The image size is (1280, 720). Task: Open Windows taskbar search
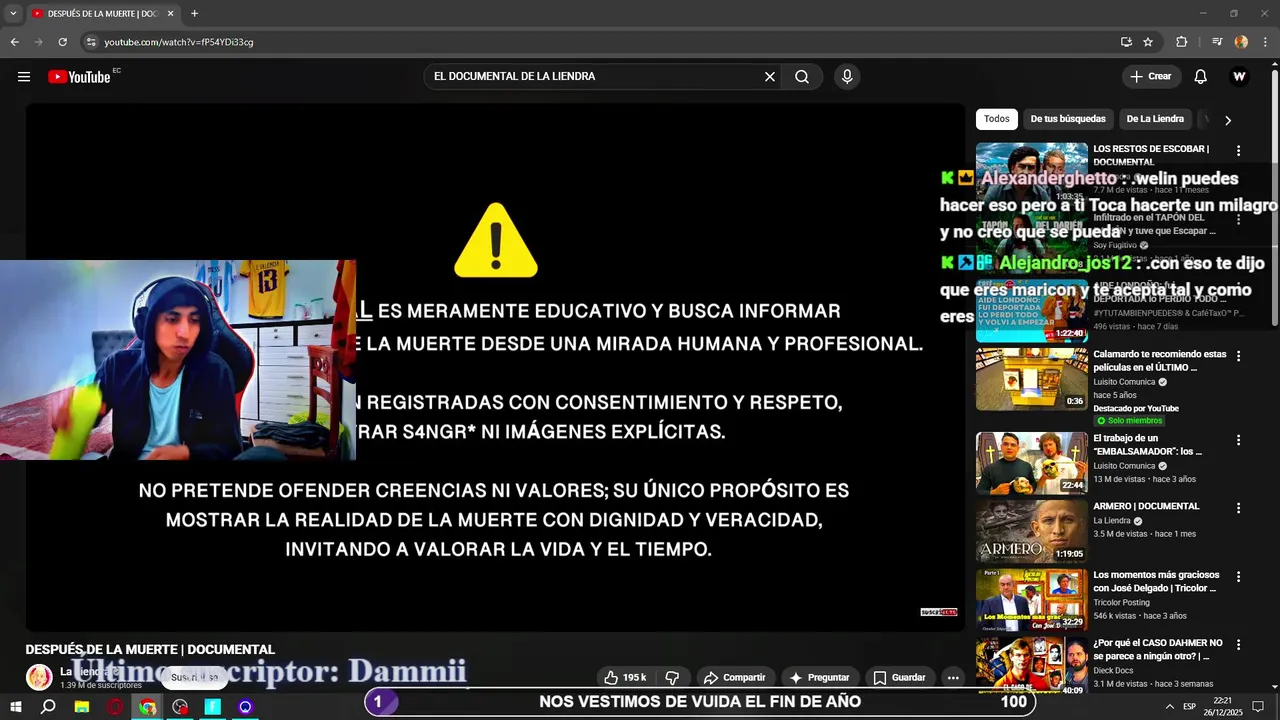click(48, 707)
